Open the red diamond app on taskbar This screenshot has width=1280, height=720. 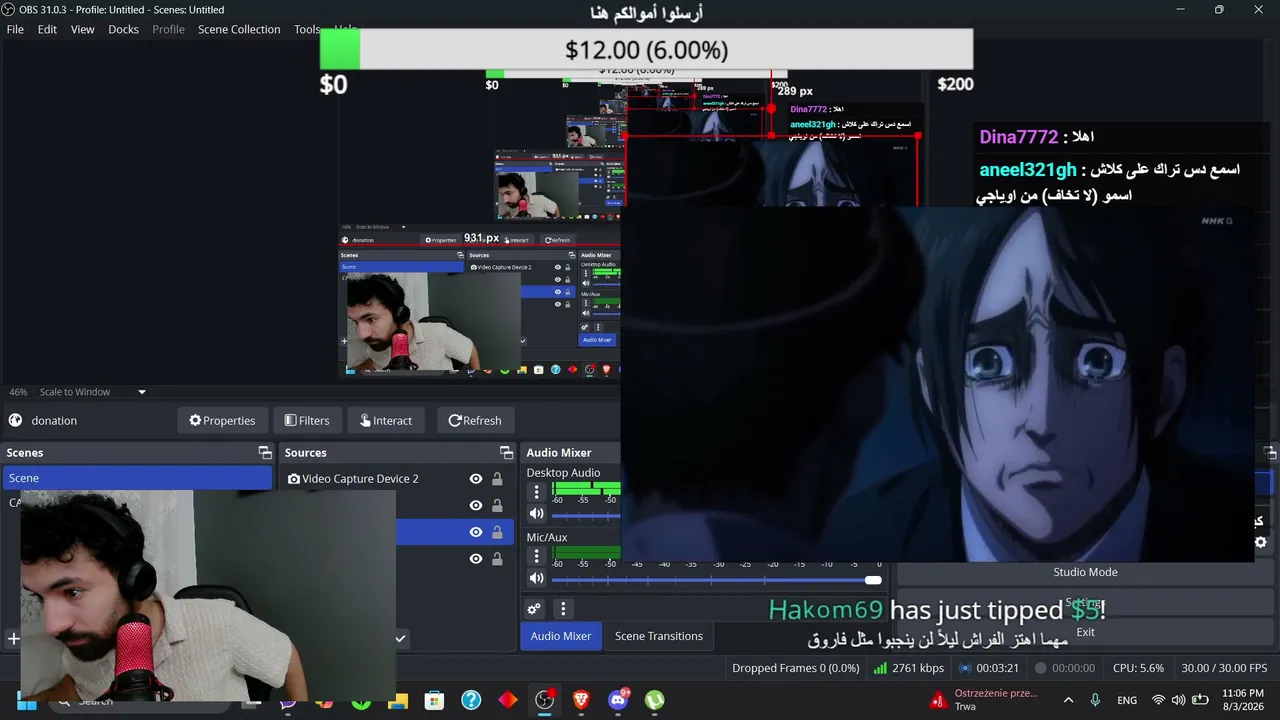[x=508, y=700]
